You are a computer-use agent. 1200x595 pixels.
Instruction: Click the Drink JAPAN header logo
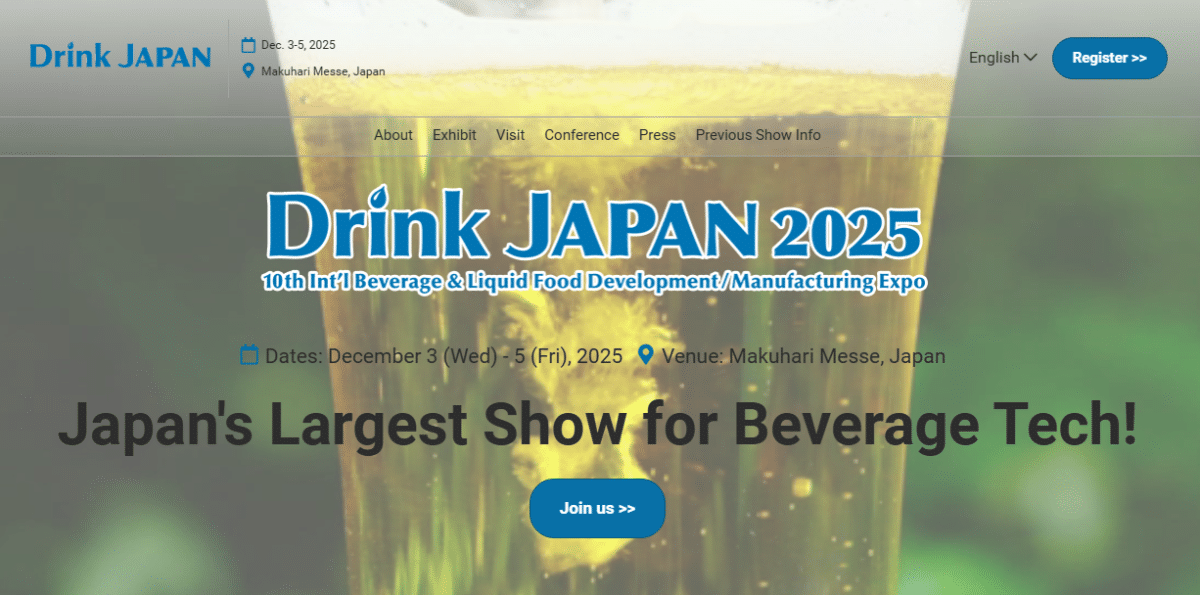120,56
